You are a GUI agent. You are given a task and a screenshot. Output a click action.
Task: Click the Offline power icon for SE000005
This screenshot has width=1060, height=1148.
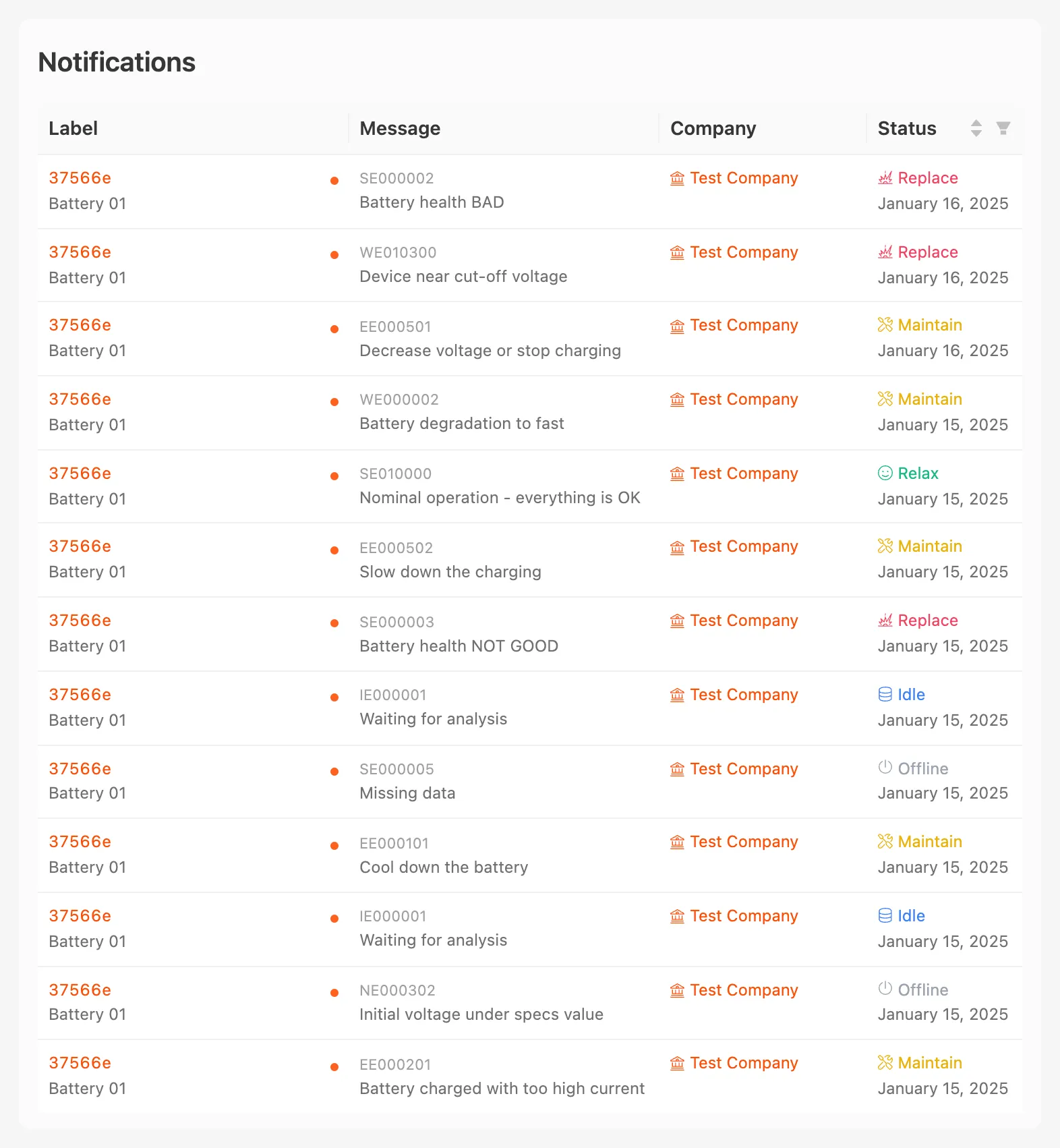pos(885,768)
